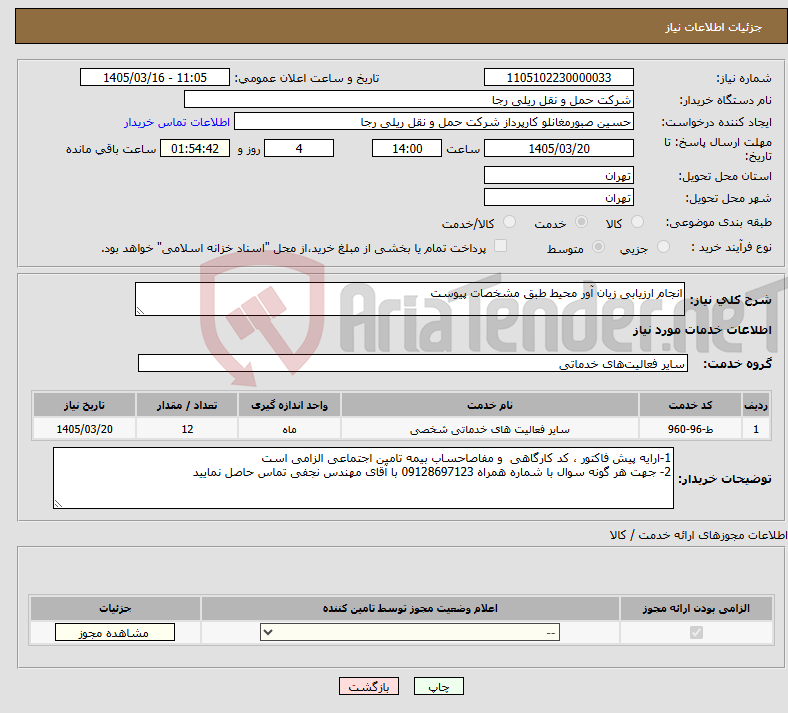The height and width of the screenshot is (713, 788).
Task: Choose the جزیی purchase type radio
Action: (663, 246)
